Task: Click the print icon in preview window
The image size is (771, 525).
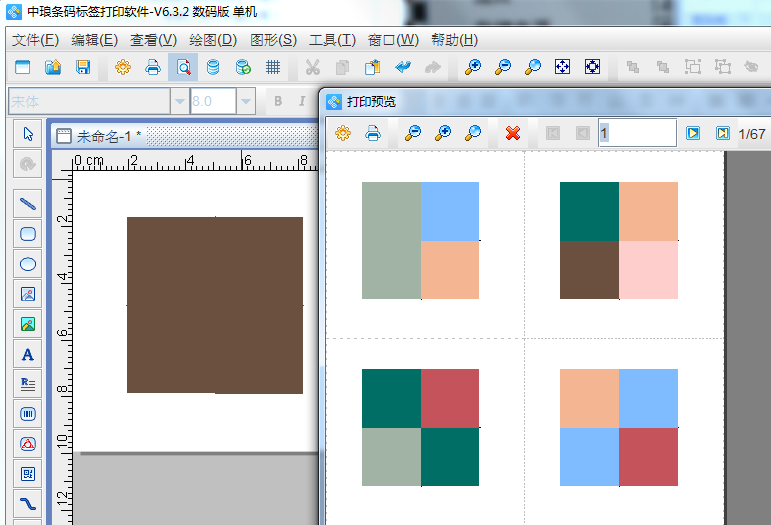Action: coord(372,133)
